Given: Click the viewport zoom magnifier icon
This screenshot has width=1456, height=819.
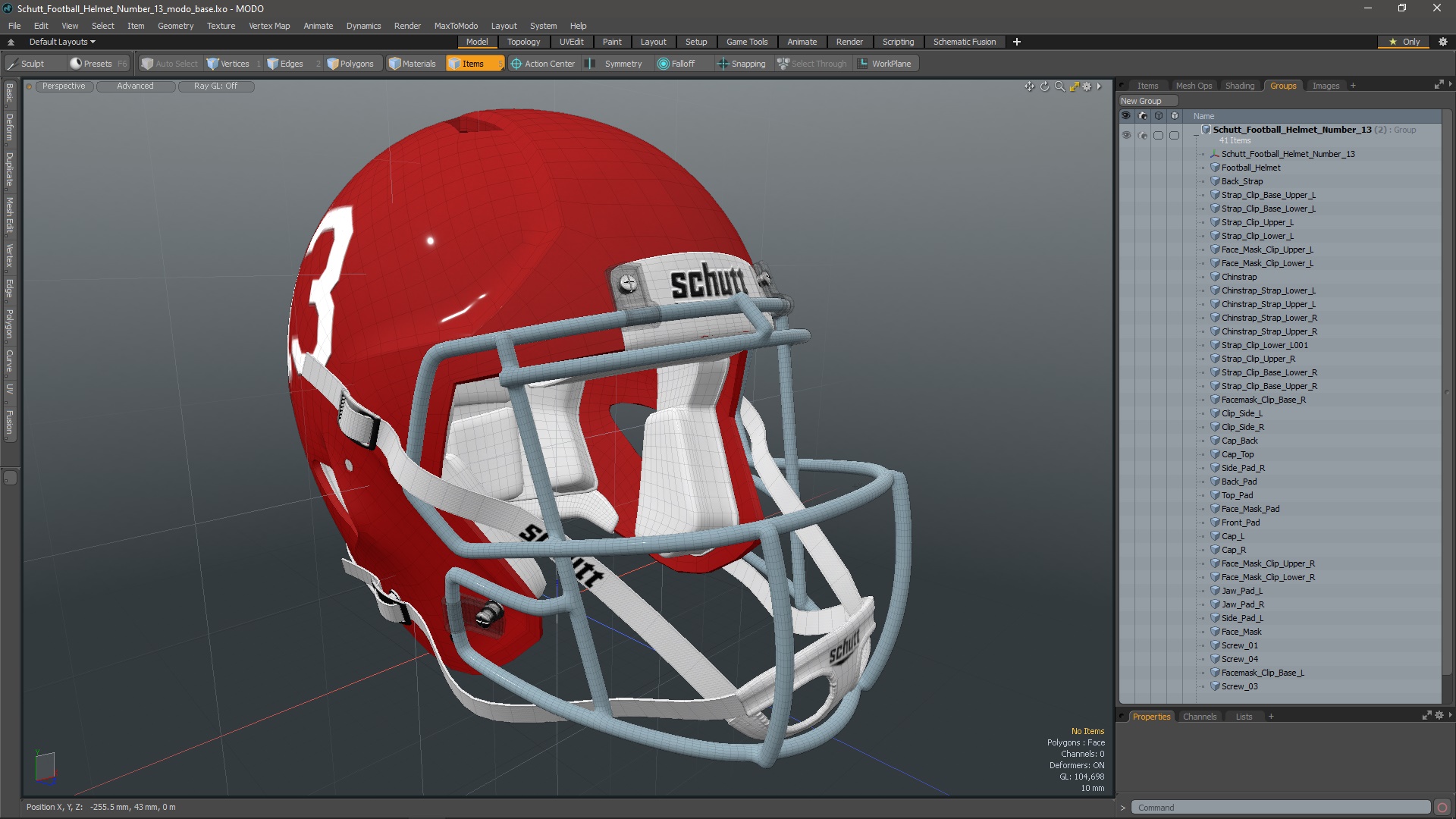Looking at the screenshot, I should click(1059, 86).
